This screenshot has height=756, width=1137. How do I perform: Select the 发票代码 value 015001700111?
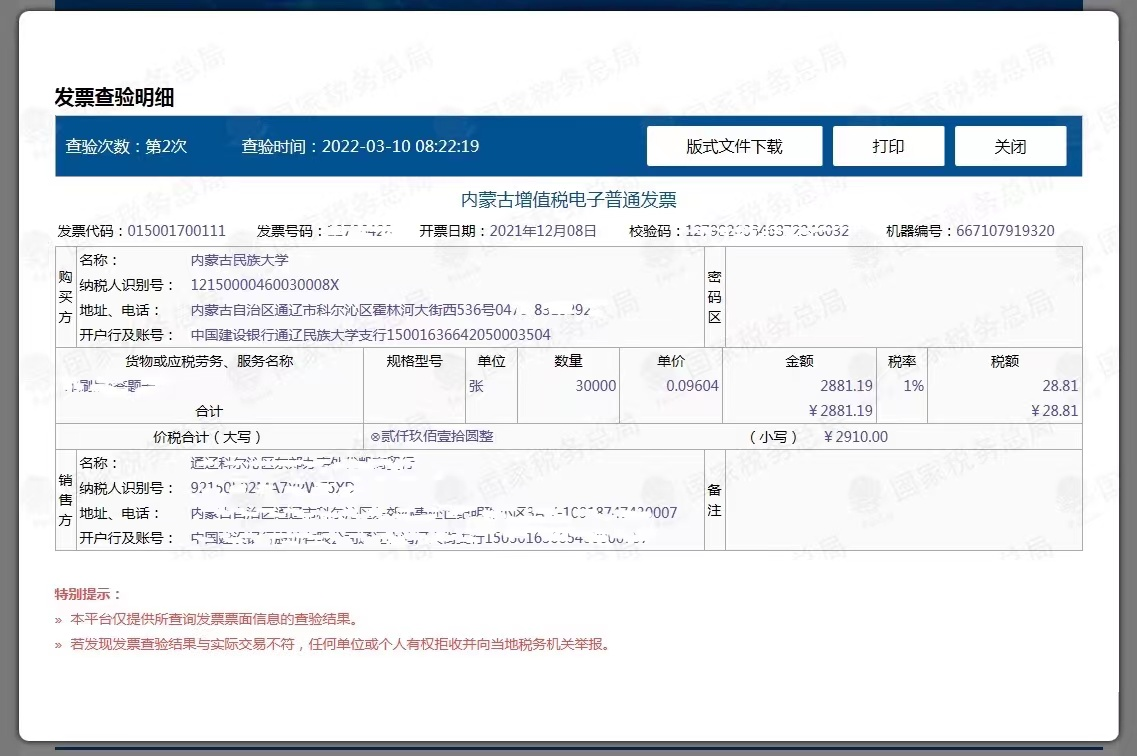(176, 231)
